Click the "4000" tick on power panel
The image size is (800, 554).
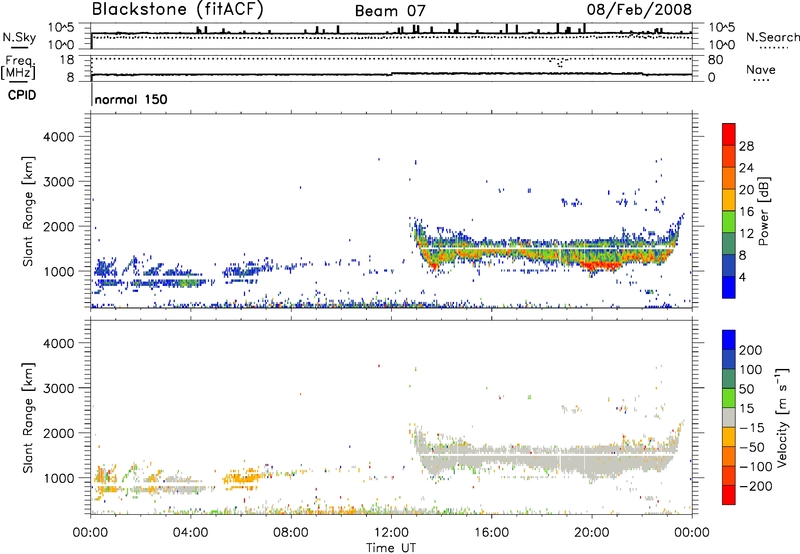59,137
